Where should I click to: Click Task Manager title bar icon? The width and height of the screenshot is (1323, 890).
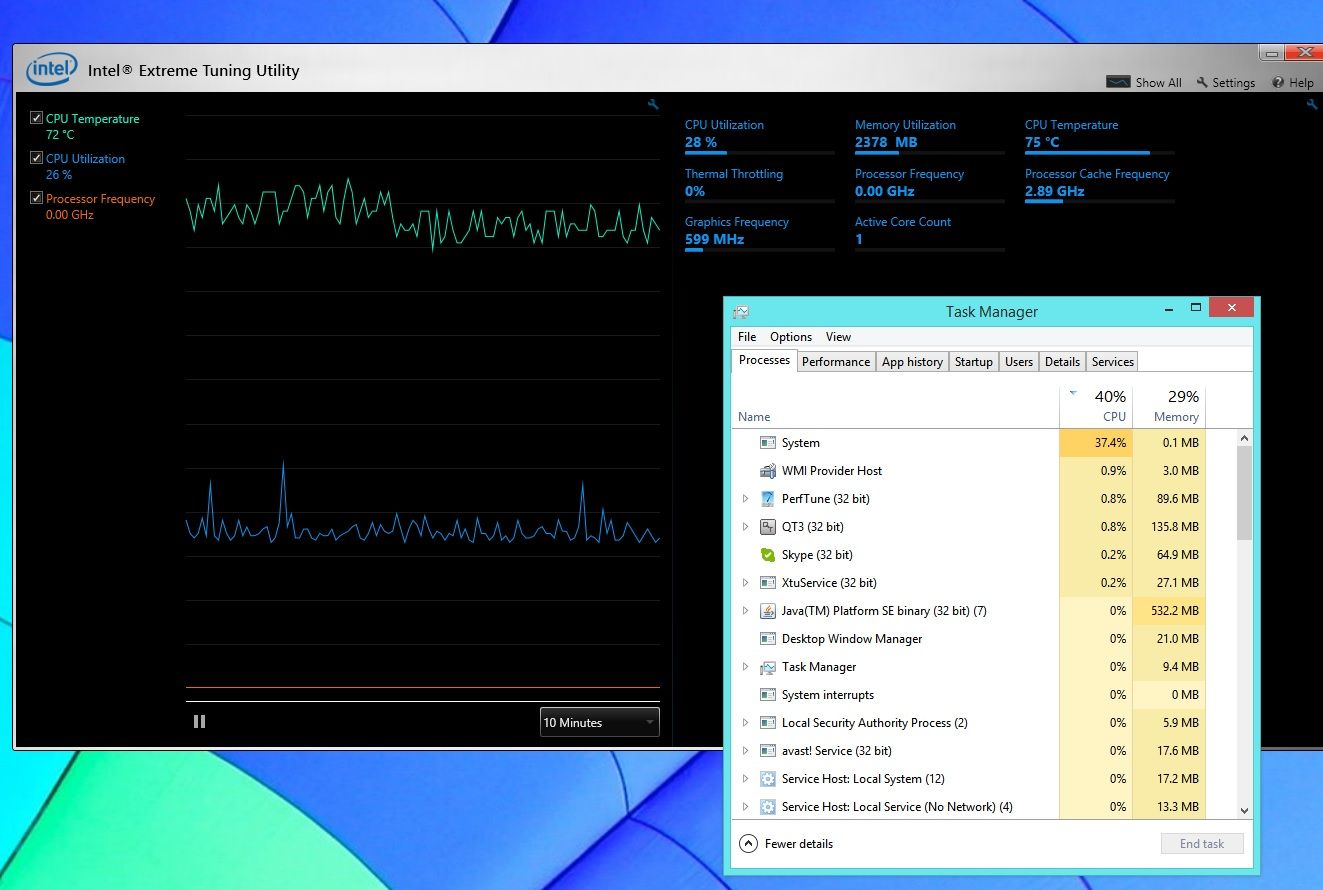click(x=740, y=312)
